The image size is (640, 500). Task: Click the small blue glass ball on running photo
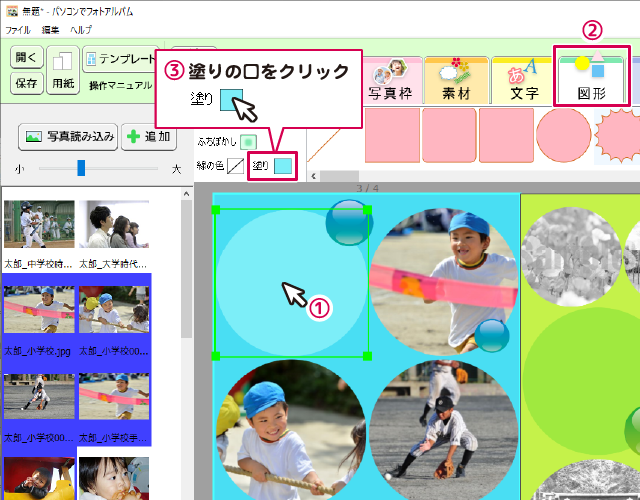(x=492, y=336)
